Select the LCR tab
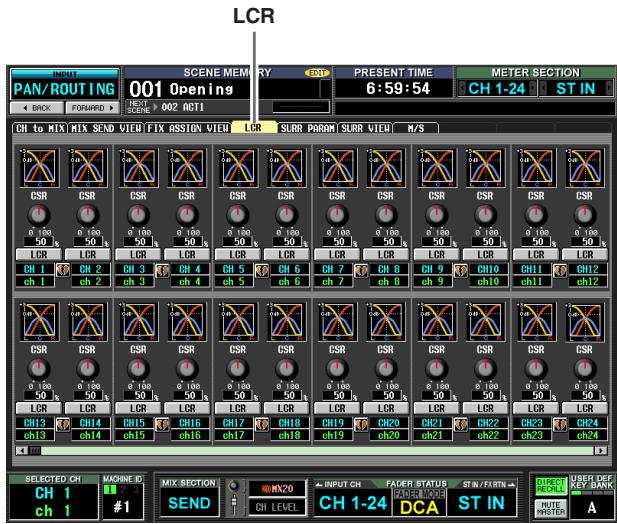This screenshot has width=617, height=524. click(x=254, y=128)
